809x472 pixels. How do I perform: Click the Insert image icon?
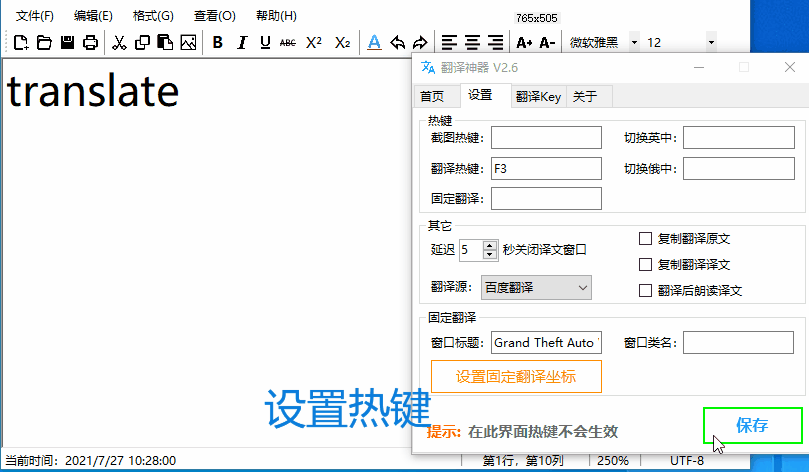[x=188, y=42]
